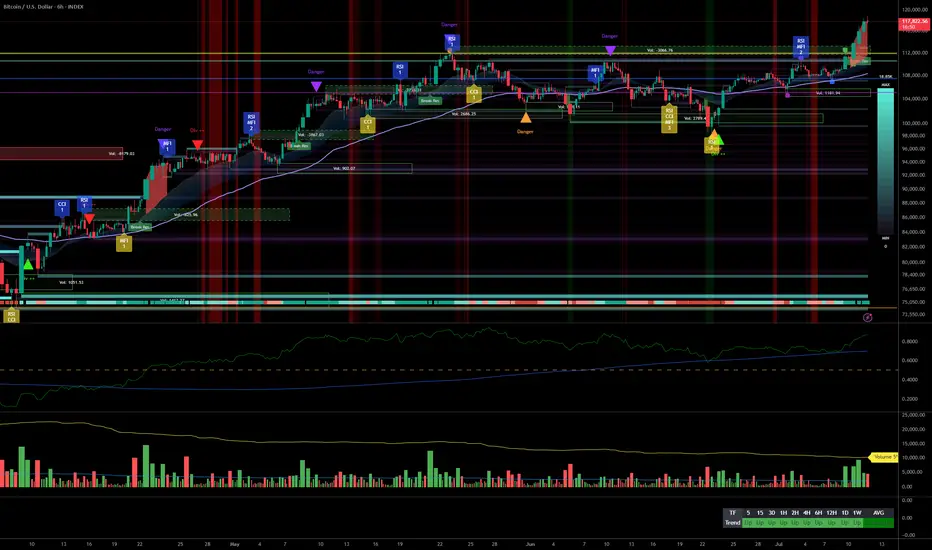Click the May label on time axis
The height and width of the screenshot is (550, 932).
[x=234, y=544]
